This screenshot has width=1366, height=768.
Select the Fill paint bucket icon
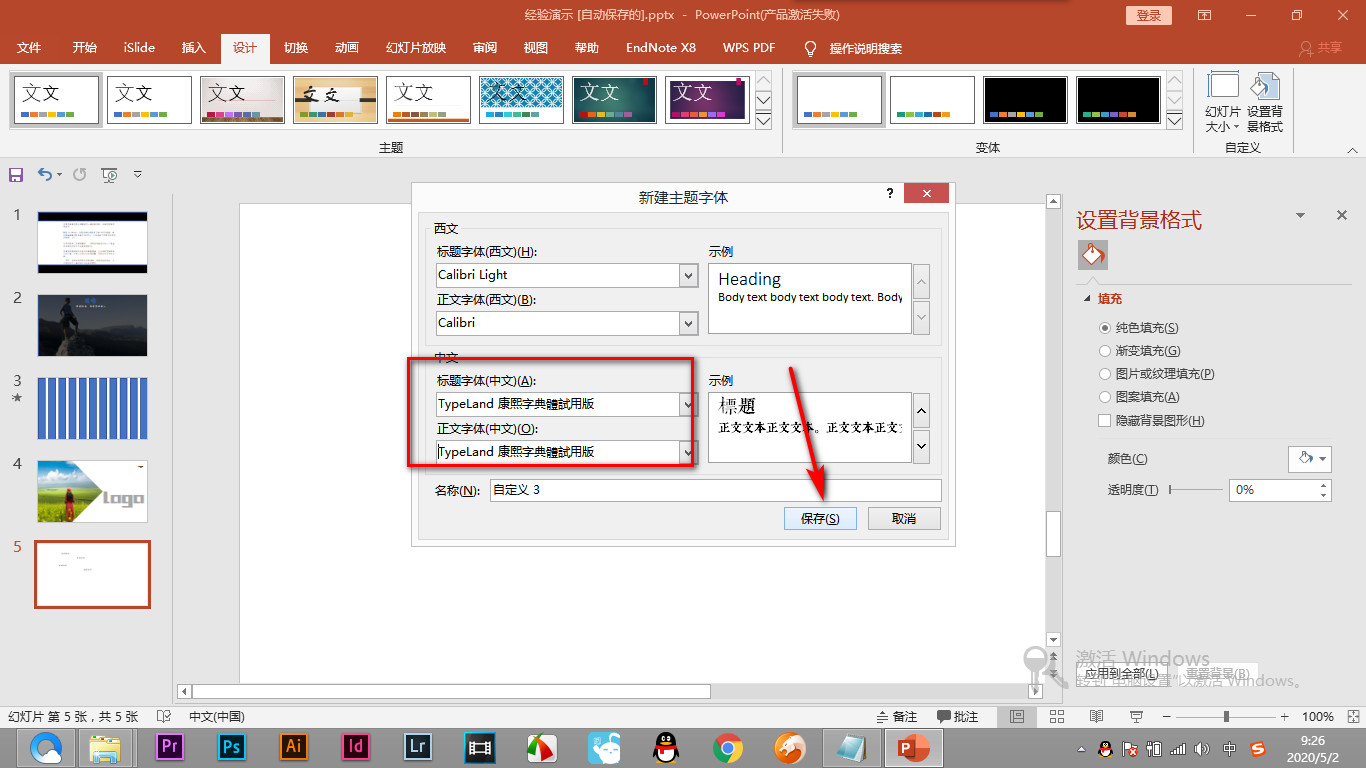pyautogui.click(x=1093, y=255)
